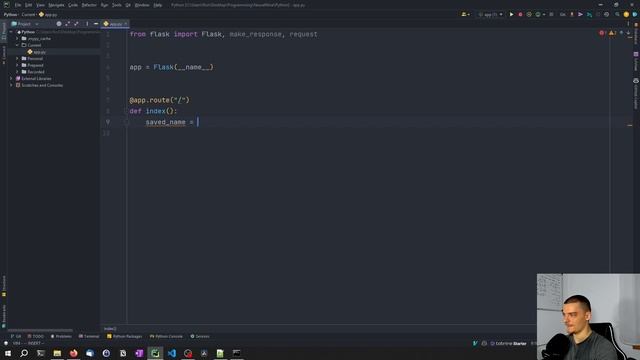The width and height of the screenshot is (640, 360).
Task: Open the Terminal tool window tab
Action: [x=89, y=336]
